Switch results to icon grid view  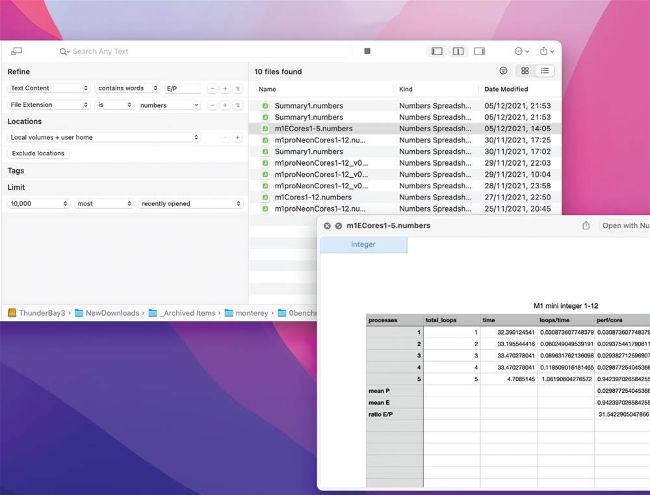point(524,71)
